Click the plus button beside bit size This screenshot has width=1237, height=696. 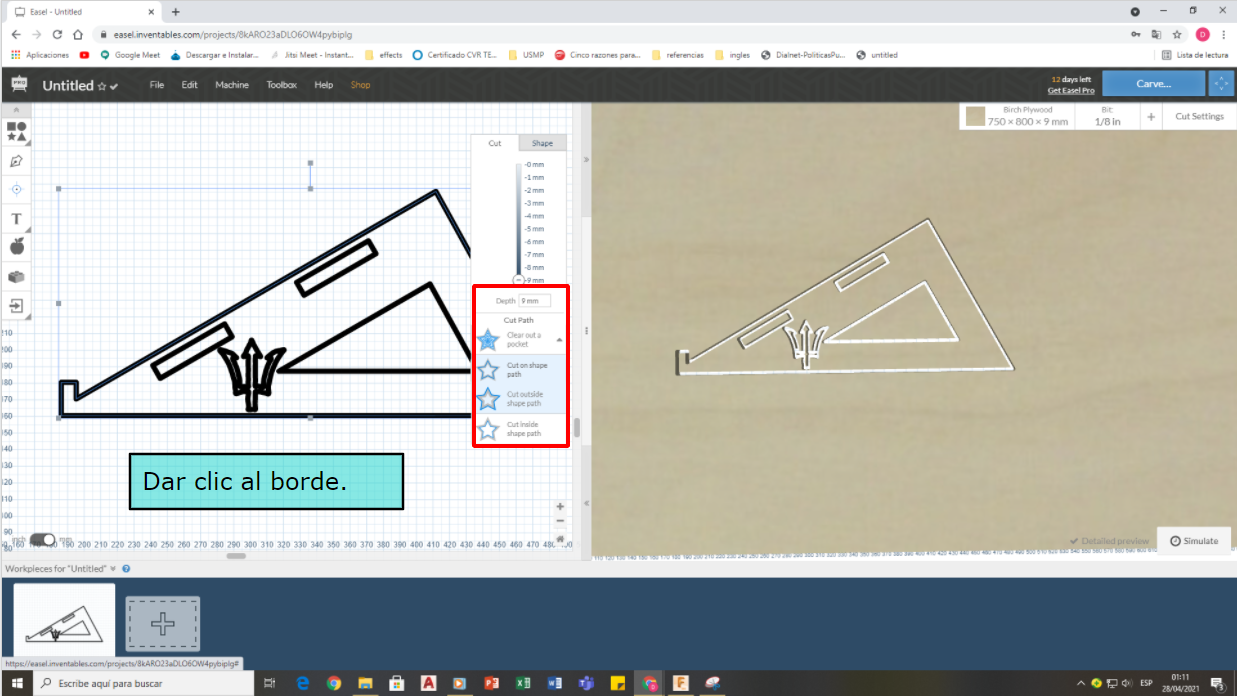(x=1151, y=117)
